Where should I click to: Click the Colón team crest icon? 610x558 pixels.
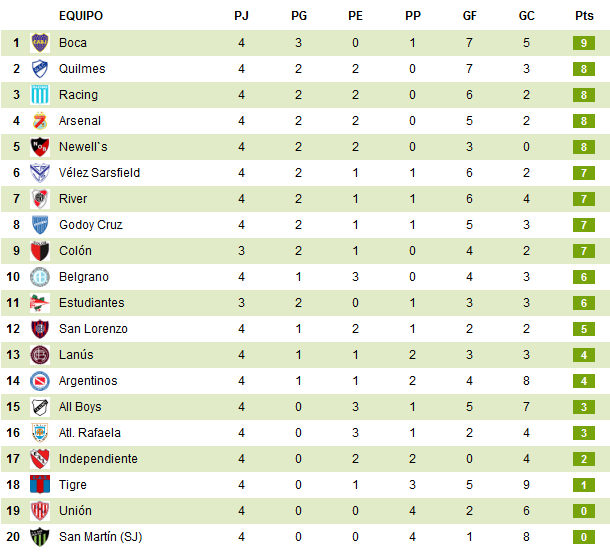point(40,251)
